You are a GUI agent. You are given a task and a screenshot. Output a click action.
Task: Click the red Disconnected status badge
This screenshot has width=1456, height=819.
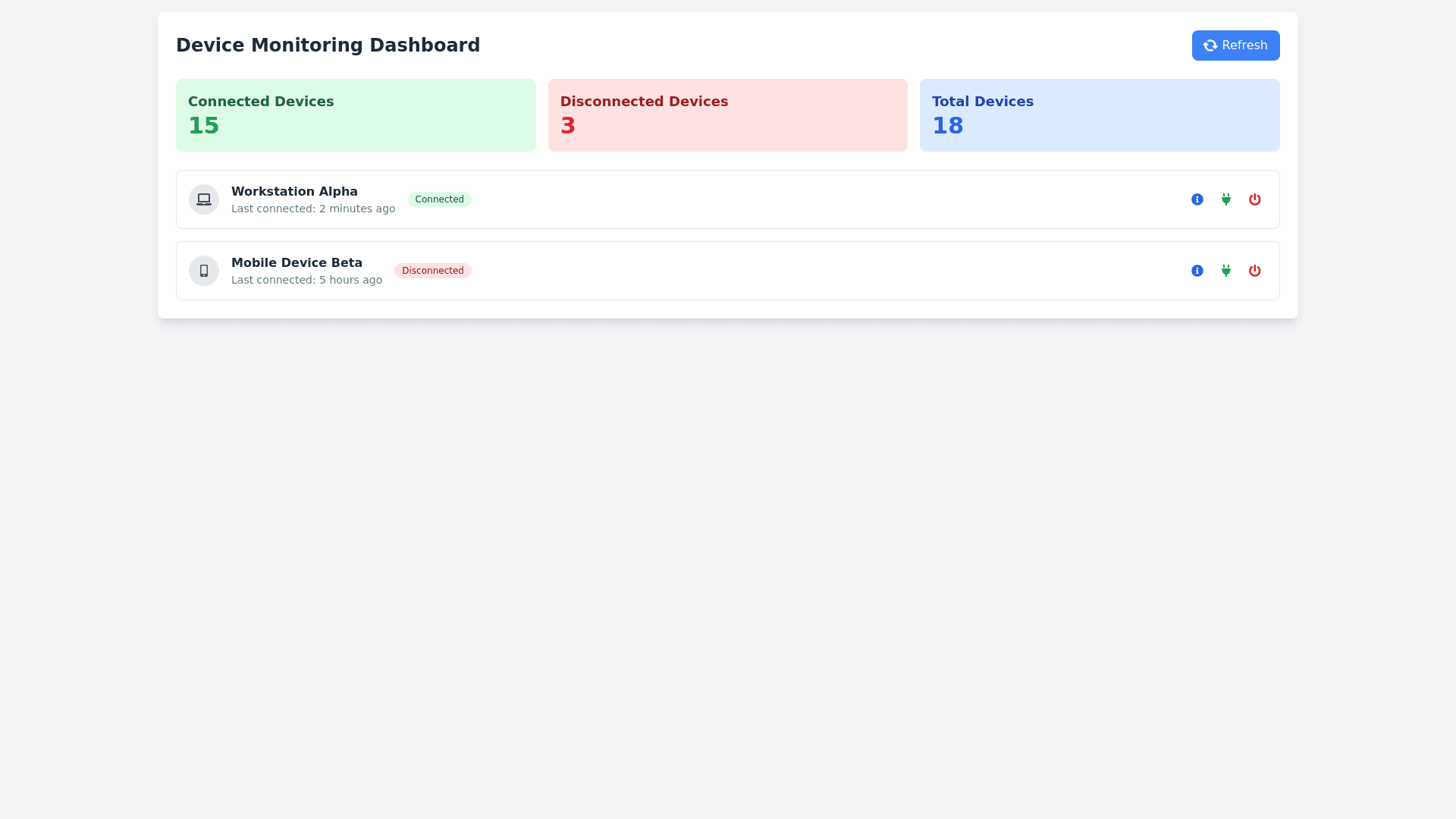coord(432,271)
